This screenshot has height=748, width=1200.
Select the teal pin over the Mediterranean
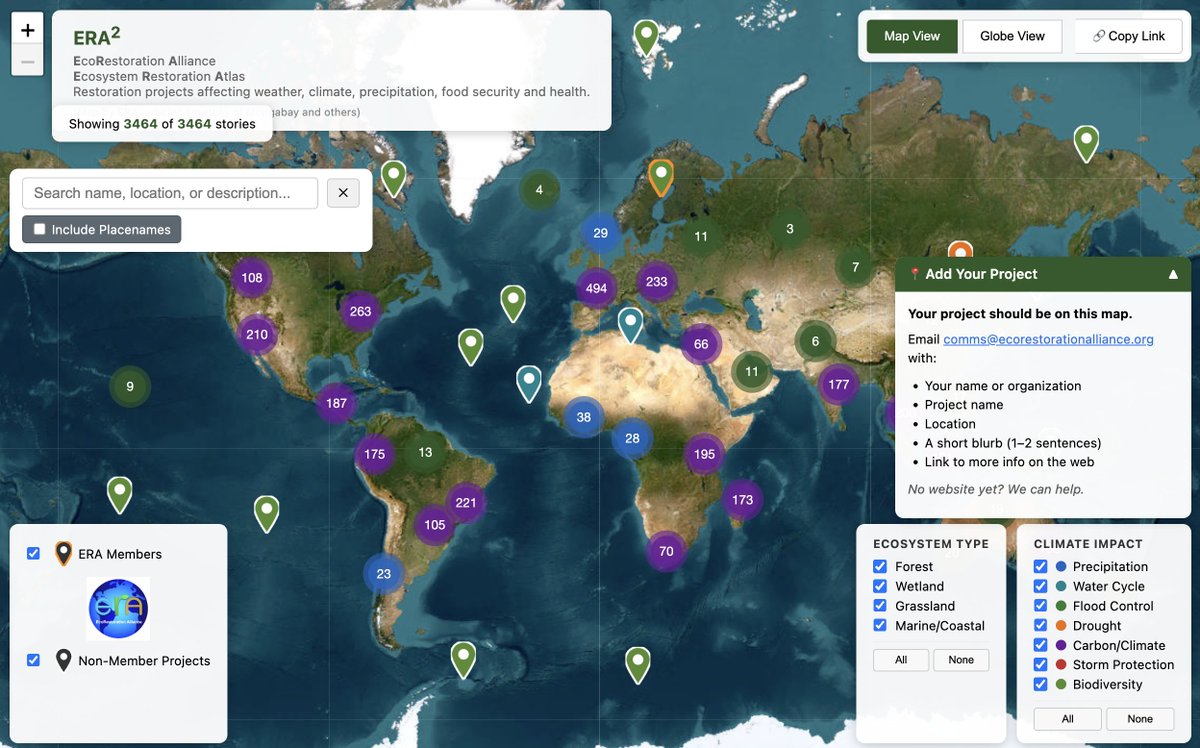coord(630,324)
